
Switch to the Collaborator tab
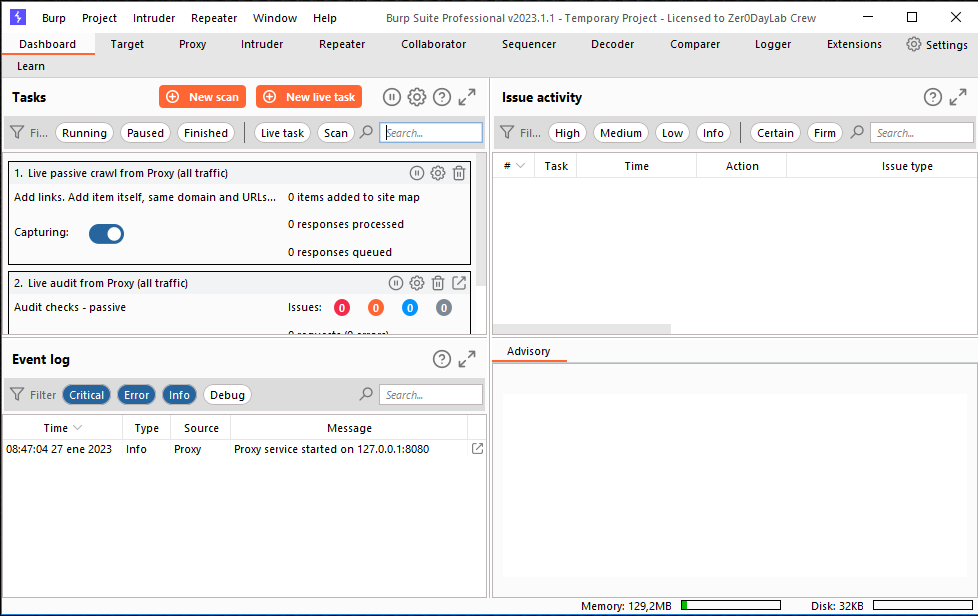point(433,44)
